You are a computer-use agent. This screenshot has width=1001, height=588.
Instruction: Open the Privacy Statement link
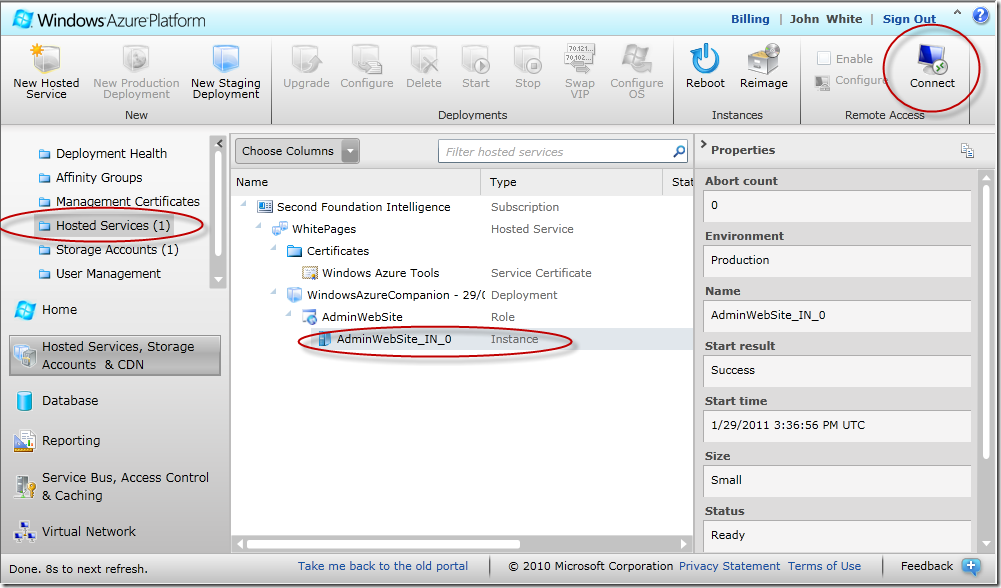pos(729,566)
